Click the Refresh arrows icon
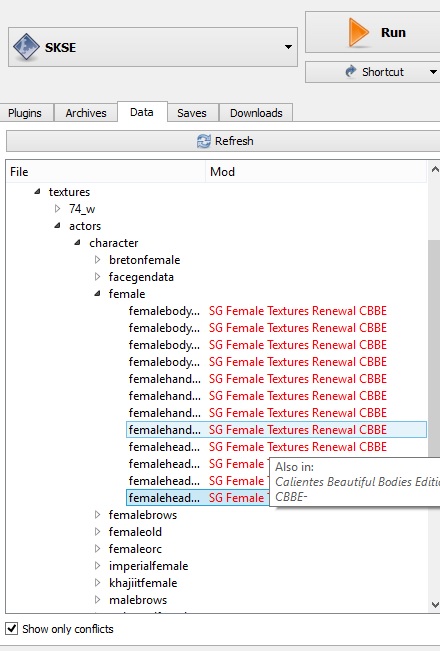Image resolution: width=440 pixels, height=651 pixels. pyautogui.click(x=203, y=141)
